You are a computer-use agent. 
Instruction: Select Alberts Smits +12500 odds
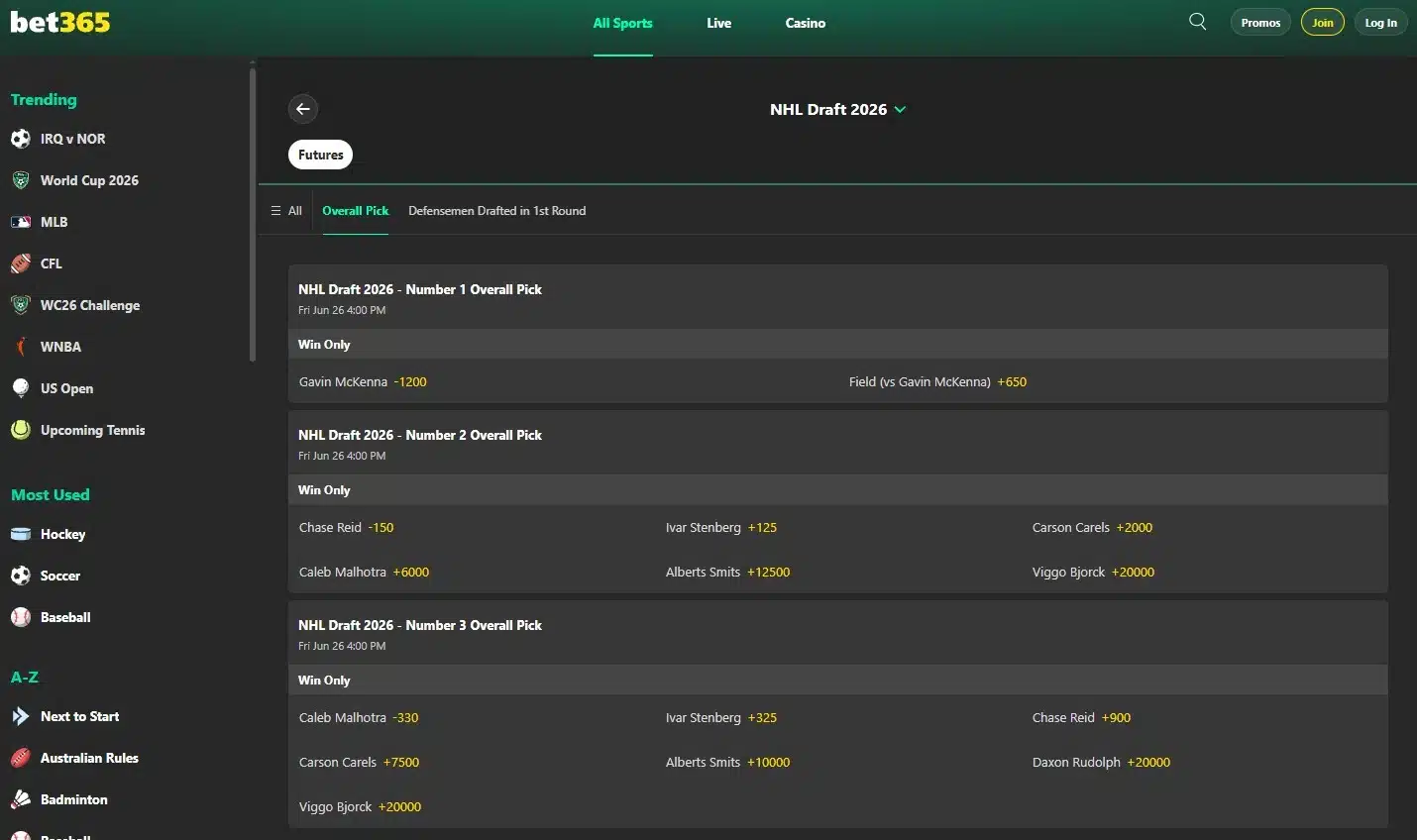pyautogui.click(x=727, y=572)
